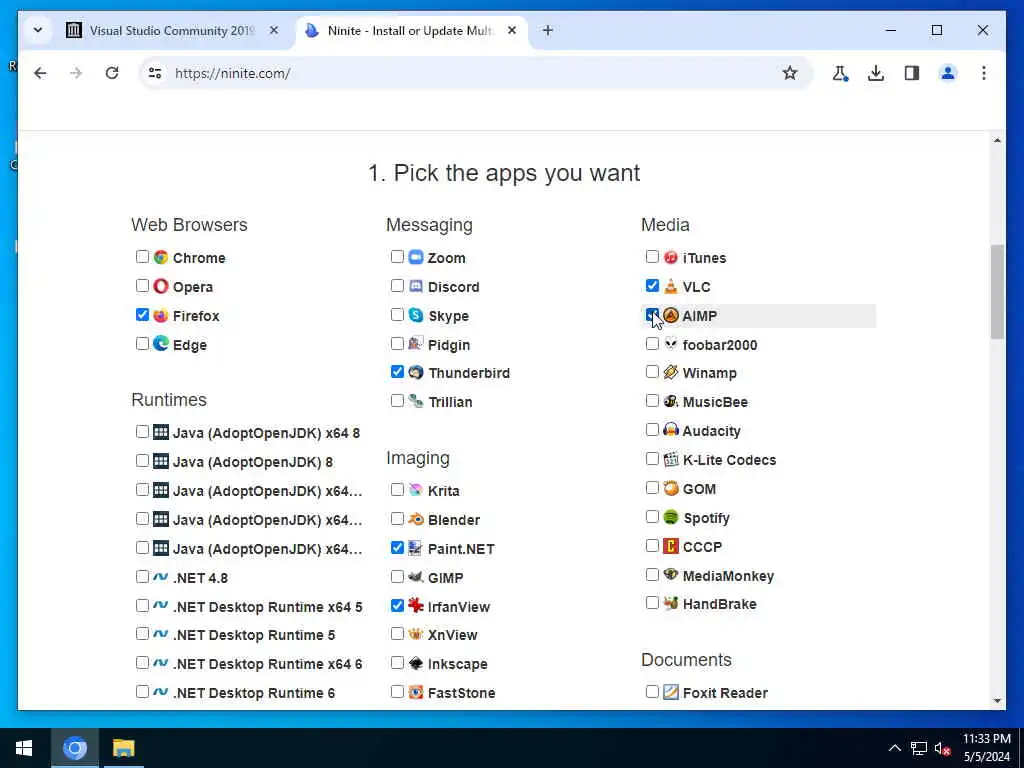The width and height of the screenshot is (1024, 768).
Task: Uncheck the Paint.NET checkbox
Action: tap(397, 547)
